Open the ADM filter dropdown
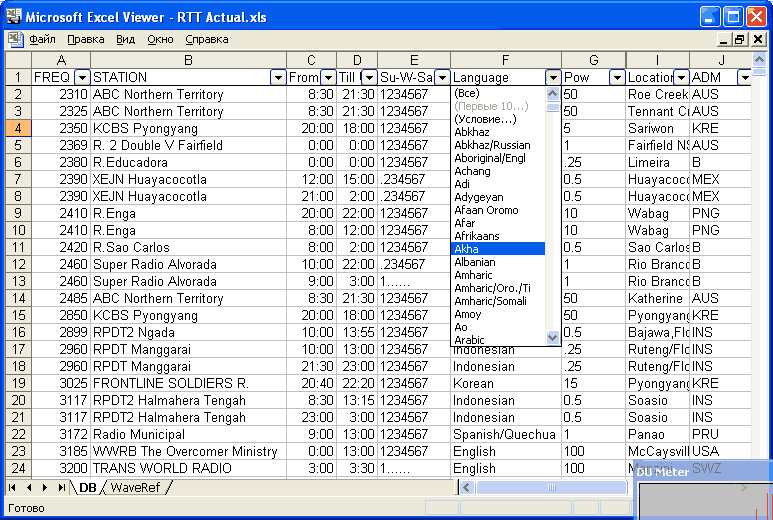The width and height of the screenshot is (773, 520). click(x=744, y=77)
